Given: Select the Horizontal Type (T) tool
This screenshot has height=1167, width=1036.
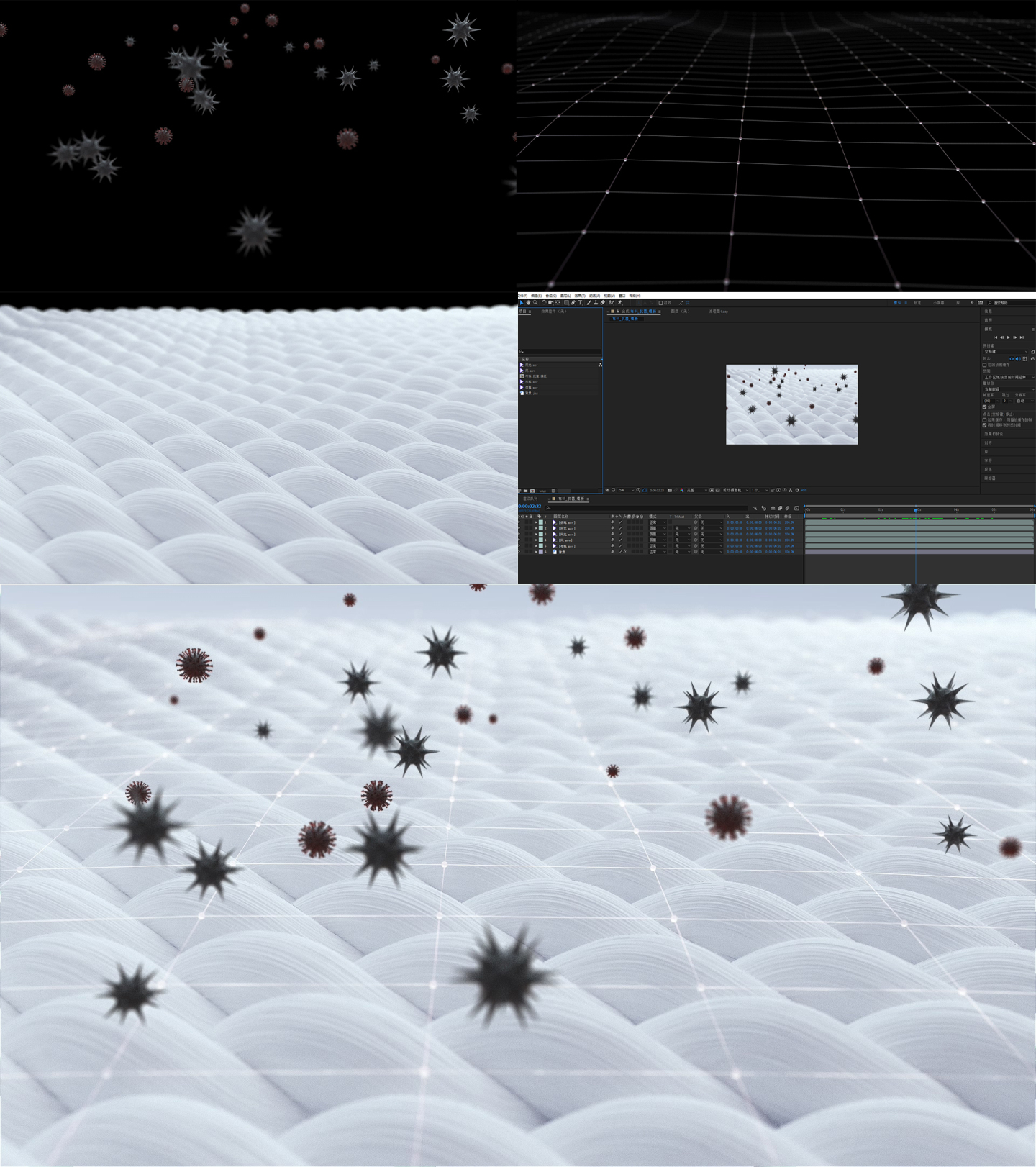Looking at the screenshot, I should [580, 303].
